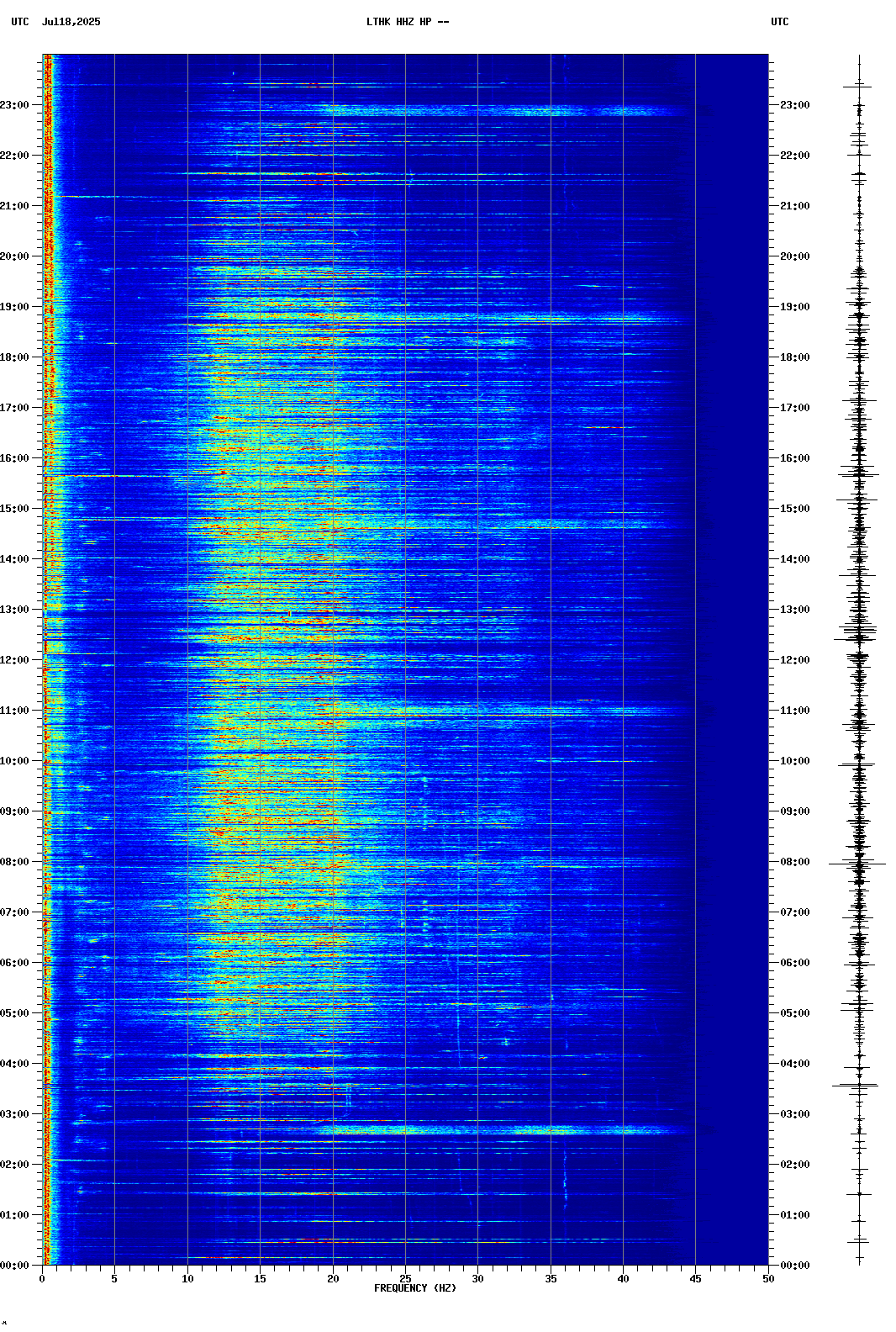Select the 15 Hz frequency tick label
This screenshot has width=896, height=1332.
click(x=260, y=1279)
